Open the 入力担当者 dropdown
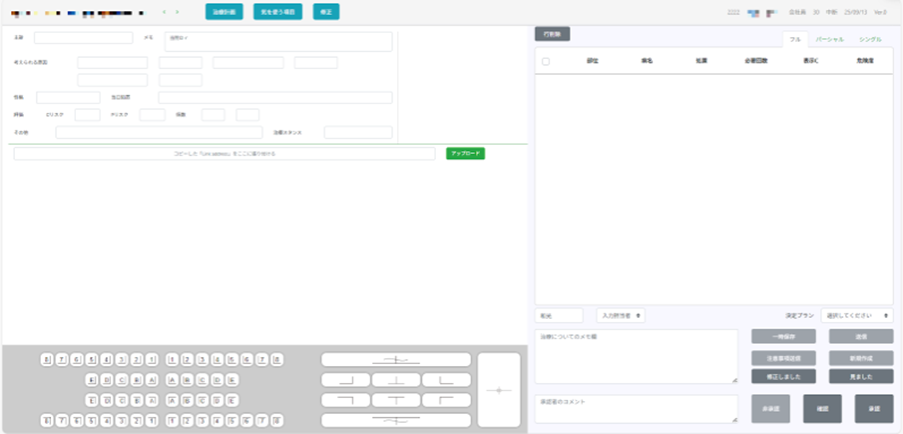The image size is (903, 434). (620, 315)
